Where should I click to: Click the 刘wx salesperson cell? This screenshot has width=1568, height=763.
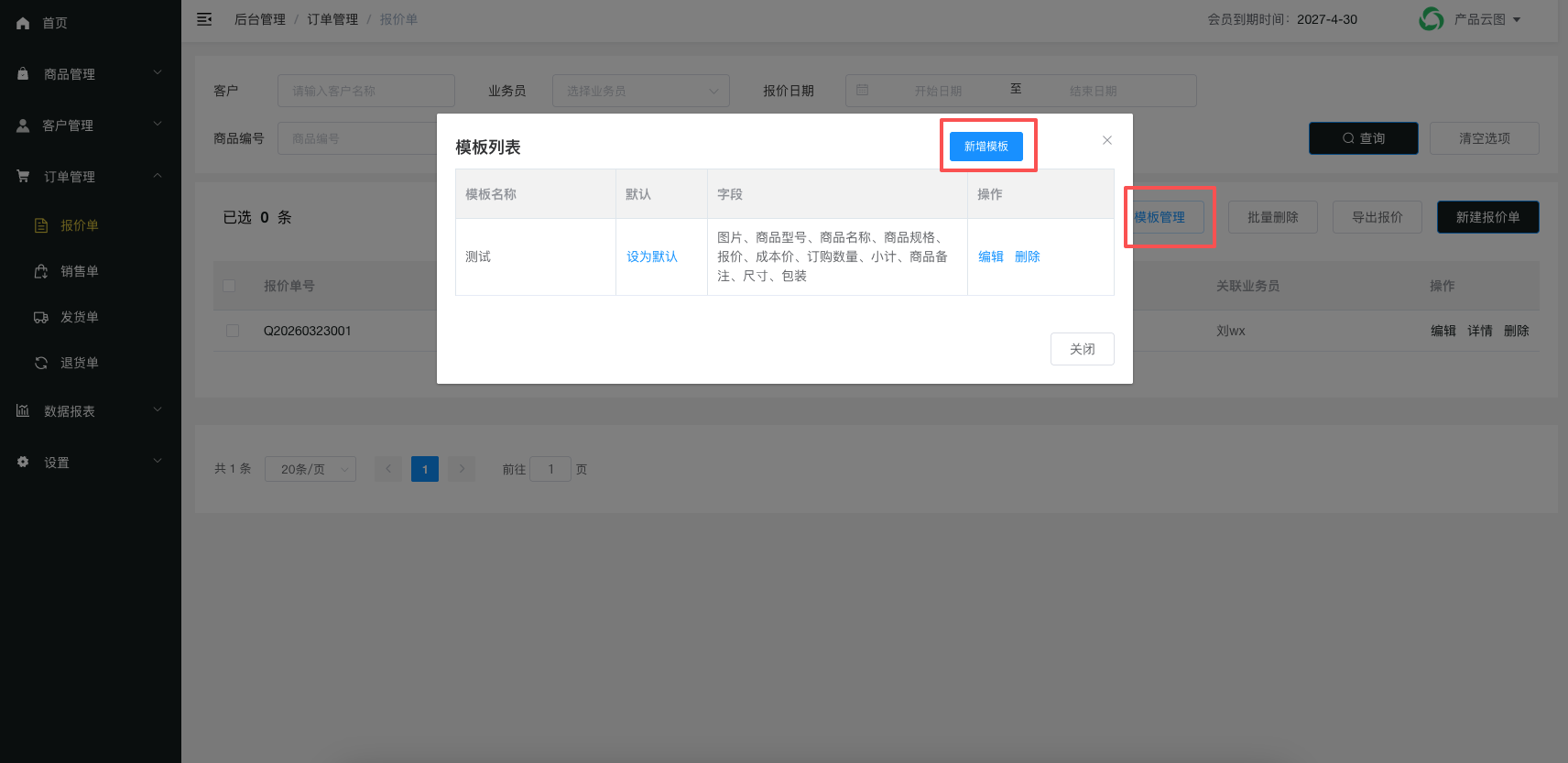pos(1231,331)
